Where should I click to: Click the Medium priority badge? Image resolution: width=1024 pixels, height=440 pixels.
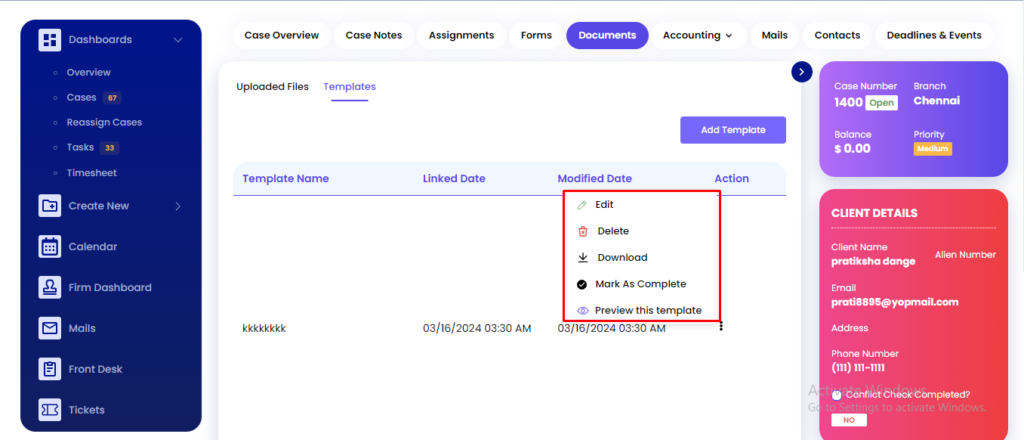click(933, 149)
